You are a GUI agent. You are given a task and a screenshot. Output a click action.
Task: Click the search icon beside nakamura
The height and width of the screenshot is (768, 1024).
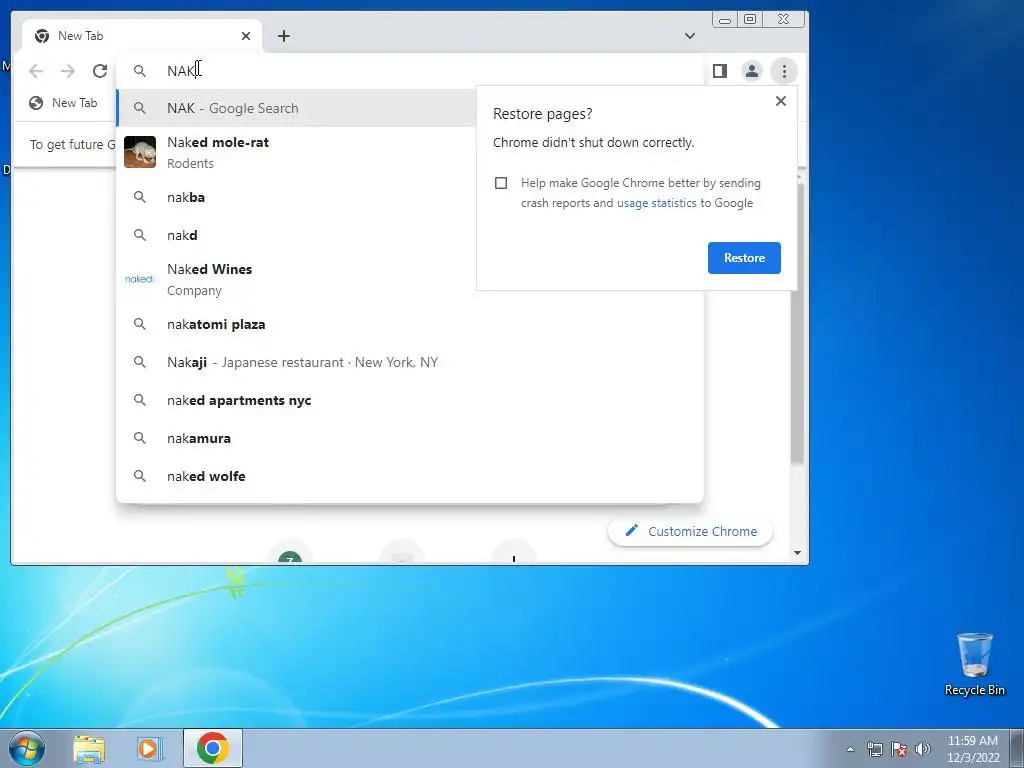coord(140,438)
